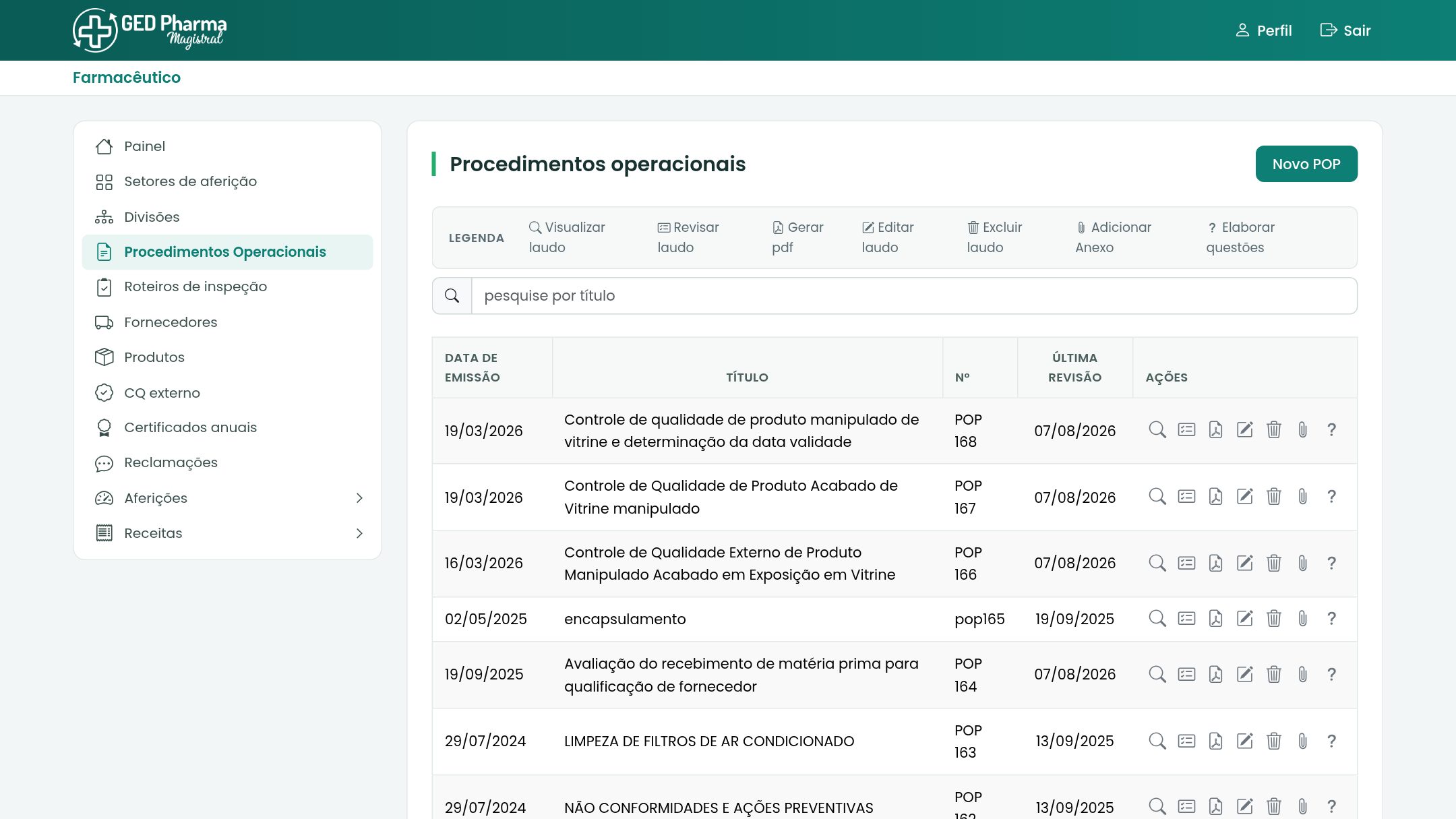The height and width of the screenshot is (819, 1456).
Task: Click the NÃO CONFORMIDADES E AÇÕES PREVENTIVAS title
Action: [719, 808]
